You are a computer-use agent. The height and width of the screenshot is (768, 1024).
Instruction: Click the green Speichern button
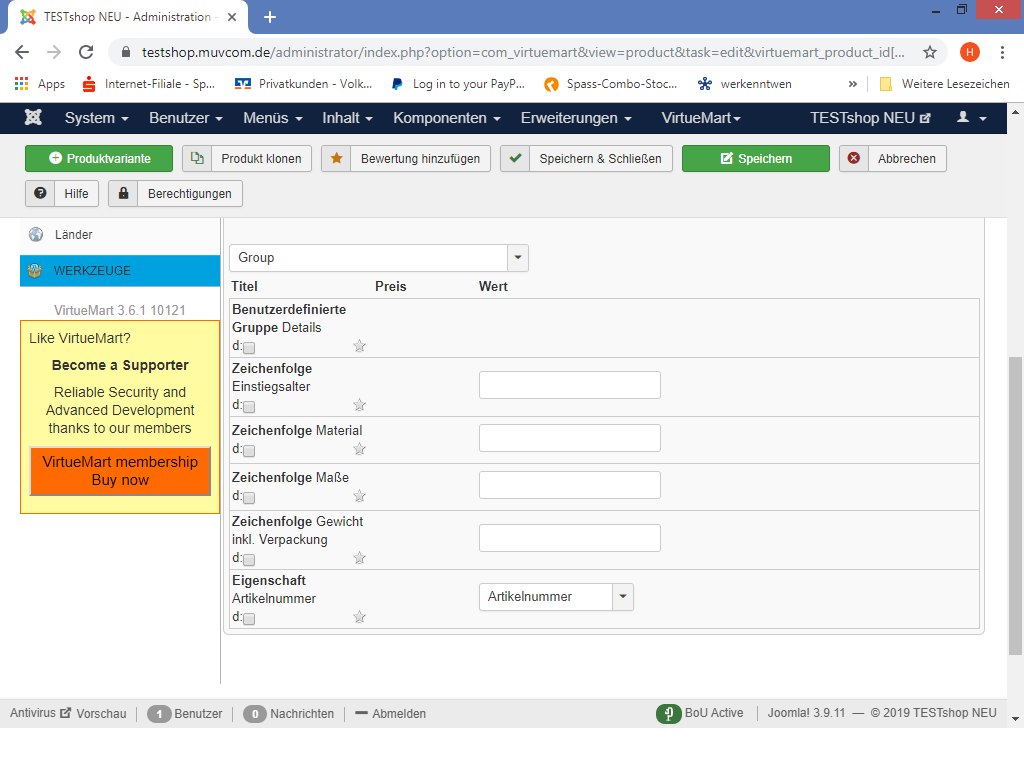pyautogui.click(x=755, y=159)
